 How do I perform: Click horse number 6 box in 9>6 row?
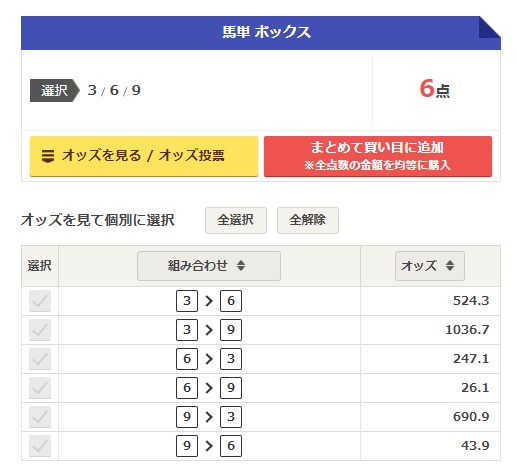(231, 446)
